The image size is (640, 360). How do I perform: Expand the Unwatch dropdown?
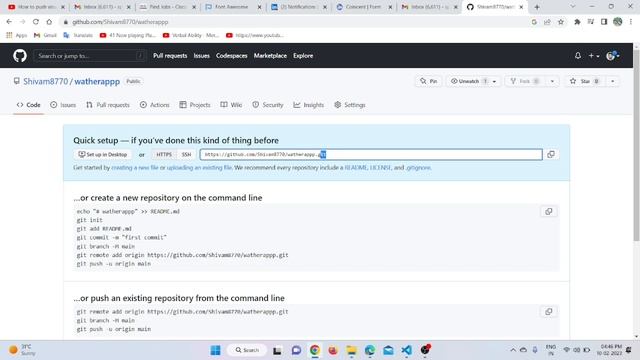point(494,81)
